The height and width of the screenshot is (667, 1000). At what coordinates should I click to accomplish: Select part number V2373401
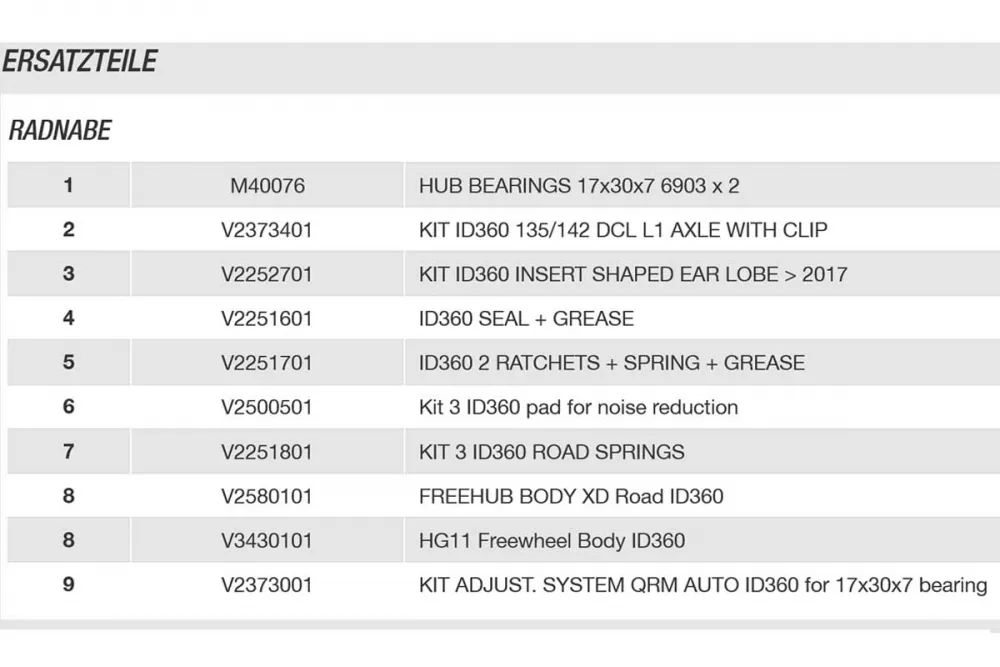point(267,230)
